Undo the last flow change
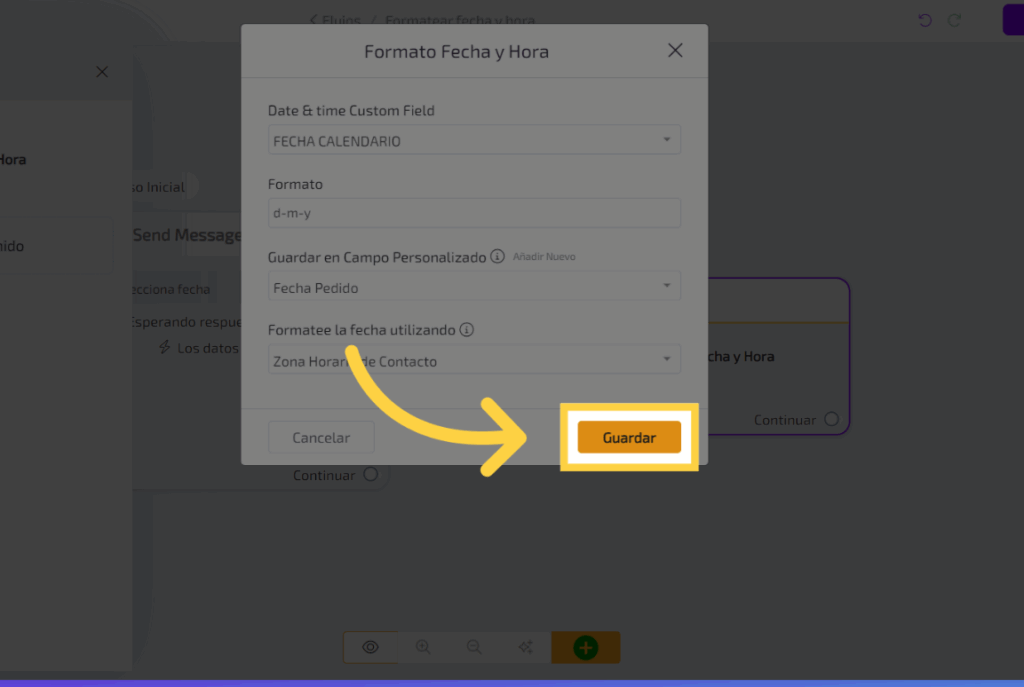 coord(925,20)
